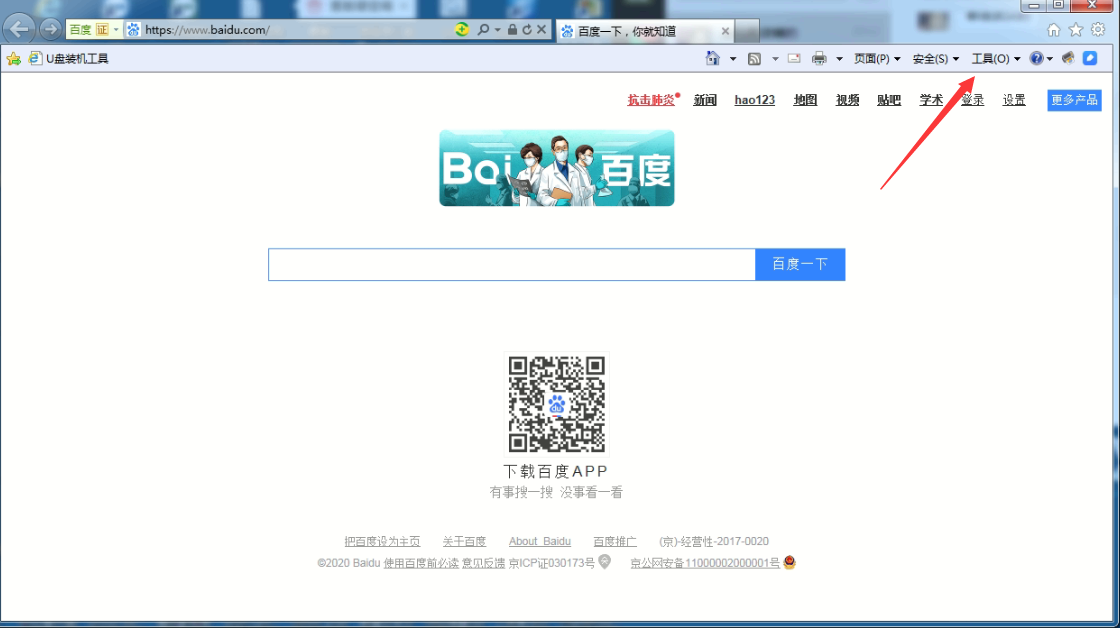Expand the Print dropdown arrow
The height and width of the screenshot is (628, 1120).
[839, 59]
